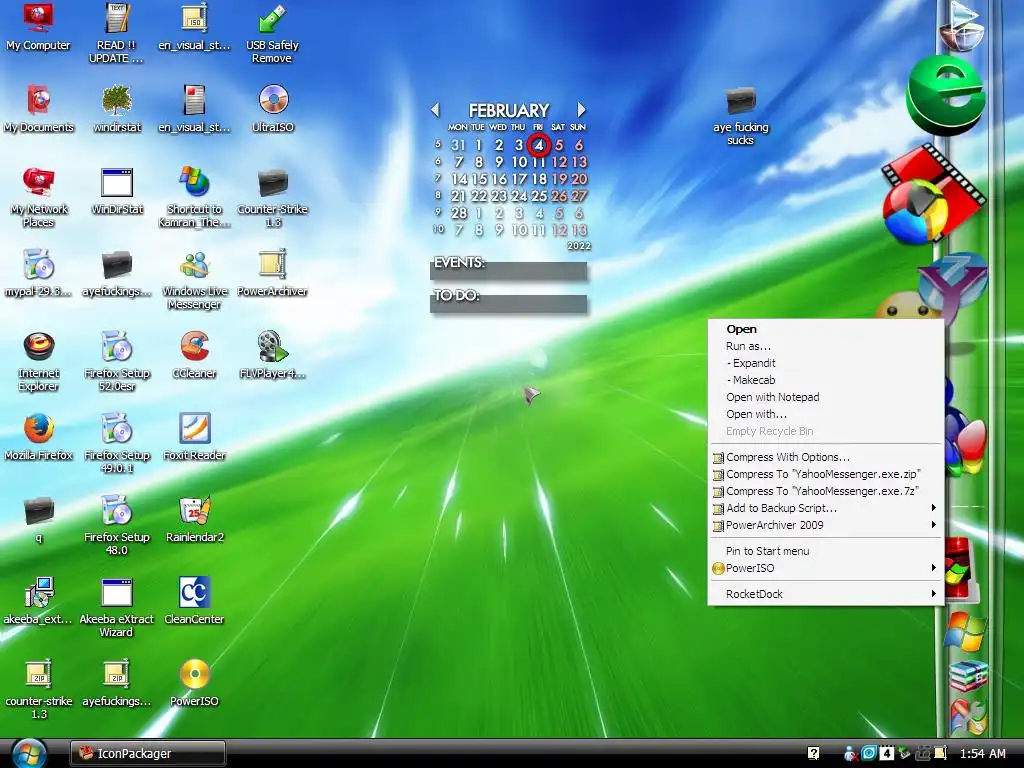Click the tray icon showing number 4
This screenshot has height=768, width=1024.
coord(886,753)
